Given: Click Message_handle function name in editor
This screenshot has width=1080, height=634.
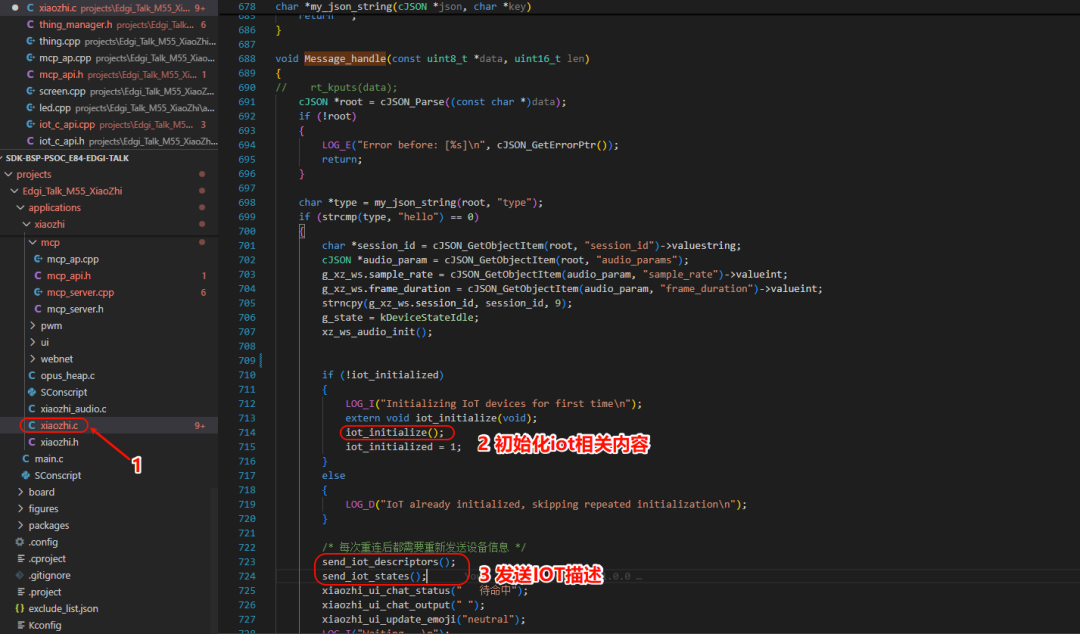Looking at the screenshot, I should click(345, 59).
